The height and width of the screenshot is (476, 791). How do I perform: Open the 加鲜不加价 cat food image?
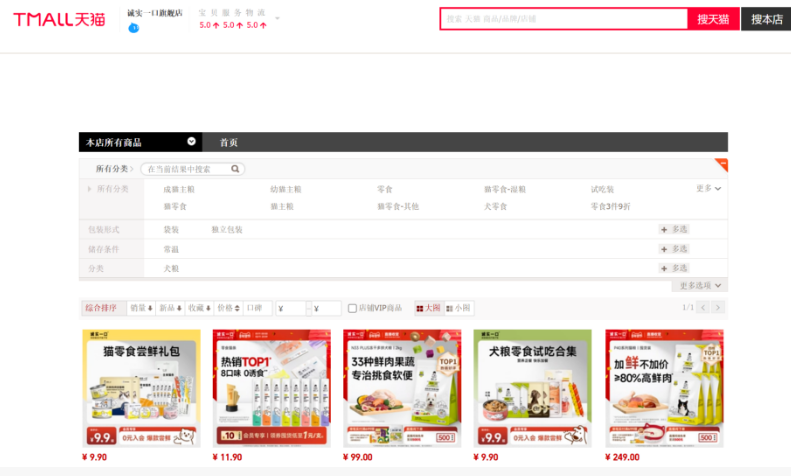664,388
